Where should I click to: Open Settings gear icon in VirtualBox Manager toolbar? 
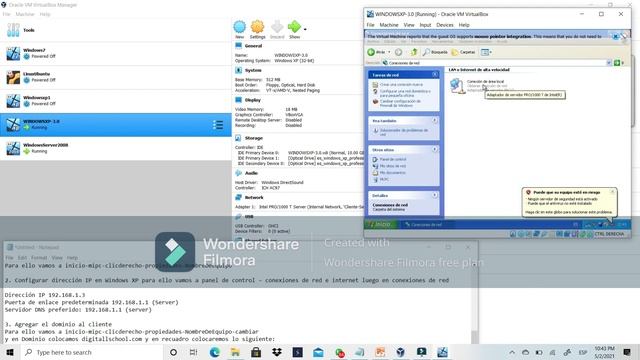(x=258, y=27)
